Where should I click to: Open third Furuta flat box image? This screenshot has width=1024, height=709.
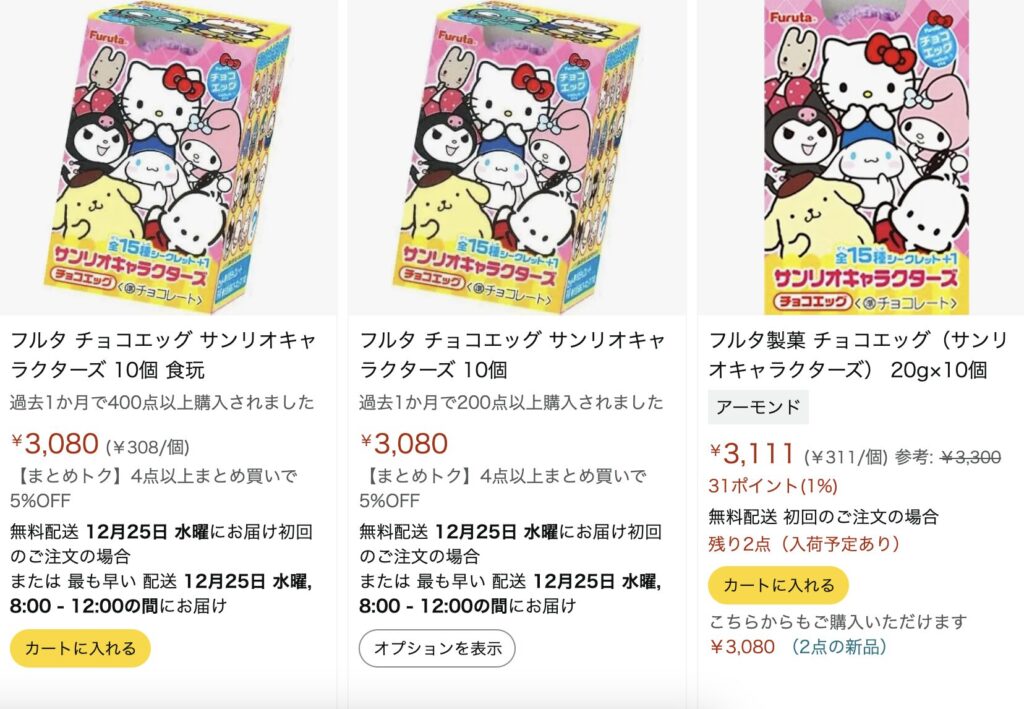[x=867, y=157]
